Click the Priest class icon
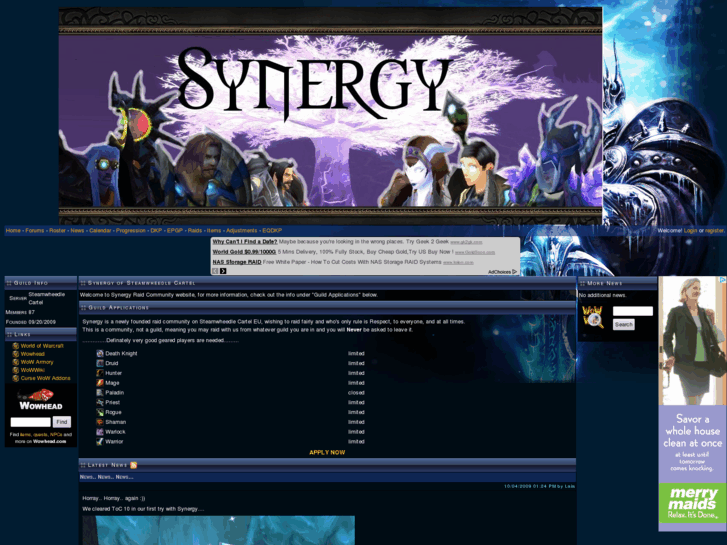 click(100, 402)
